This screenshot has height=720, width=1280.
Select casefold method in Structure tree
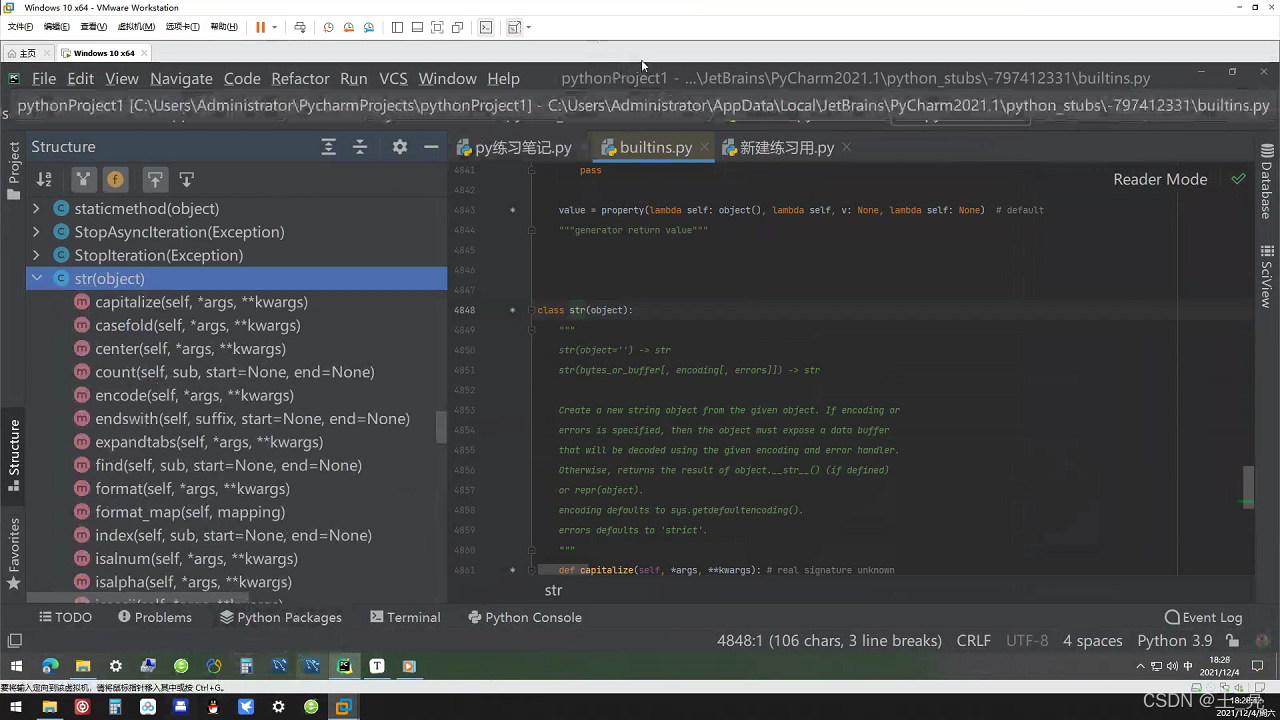click(197, 325)
